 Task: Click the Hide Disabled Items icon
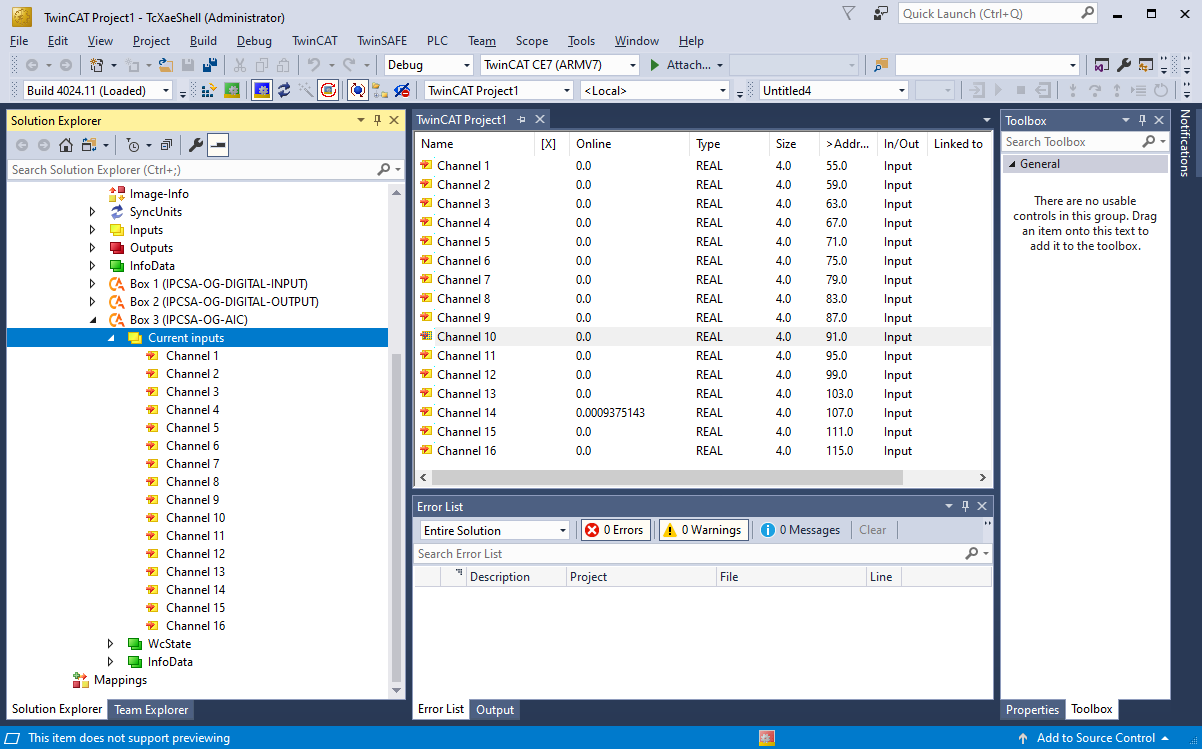point(402,90)
